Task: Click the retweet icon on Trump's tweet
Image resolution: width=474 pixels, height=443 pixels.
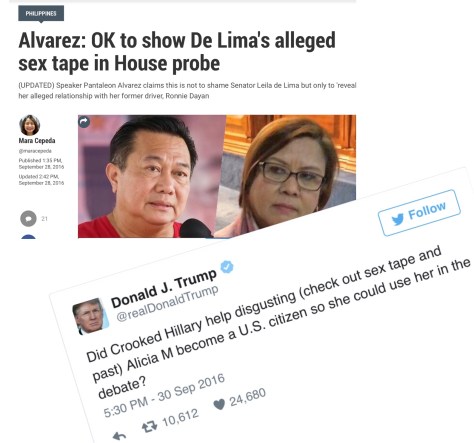Action: click(149, 426)
